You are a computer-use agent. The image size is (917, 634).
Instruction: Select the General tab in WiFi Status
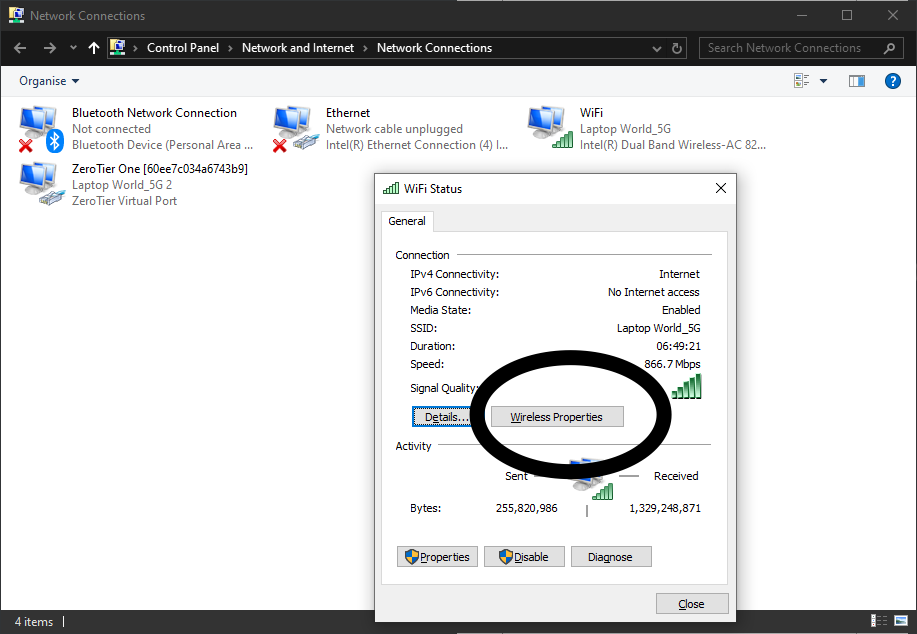tap(407, 221)
